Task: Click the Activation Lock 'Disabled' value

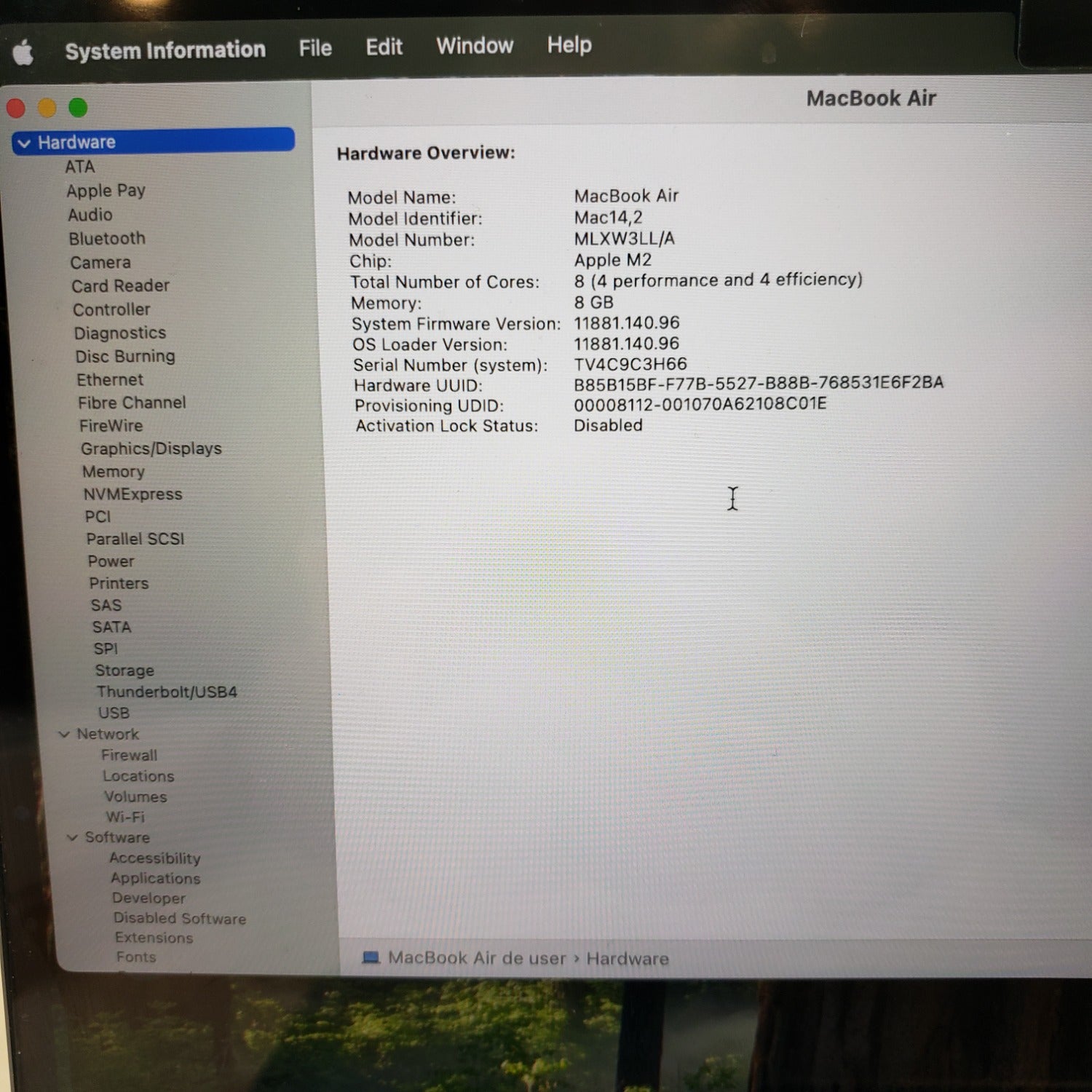Action: (608, 425)
